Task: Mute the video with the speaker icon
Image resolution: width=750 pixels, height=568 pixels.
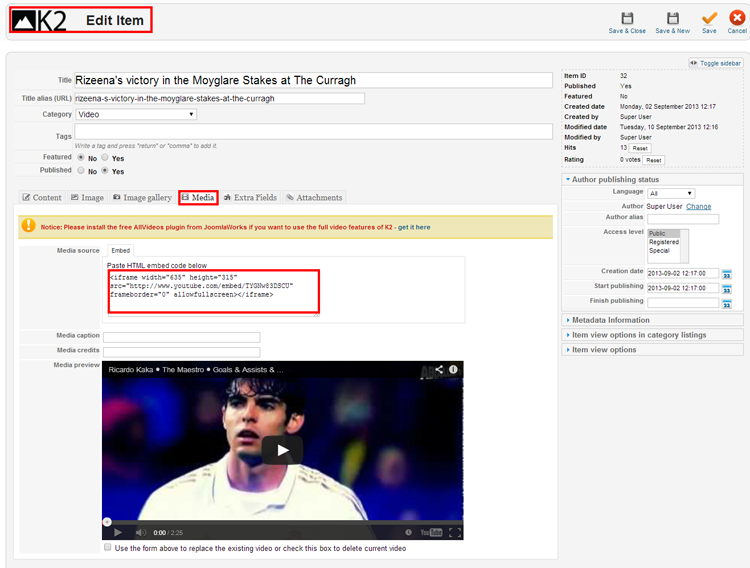Action: click(140, 532)
